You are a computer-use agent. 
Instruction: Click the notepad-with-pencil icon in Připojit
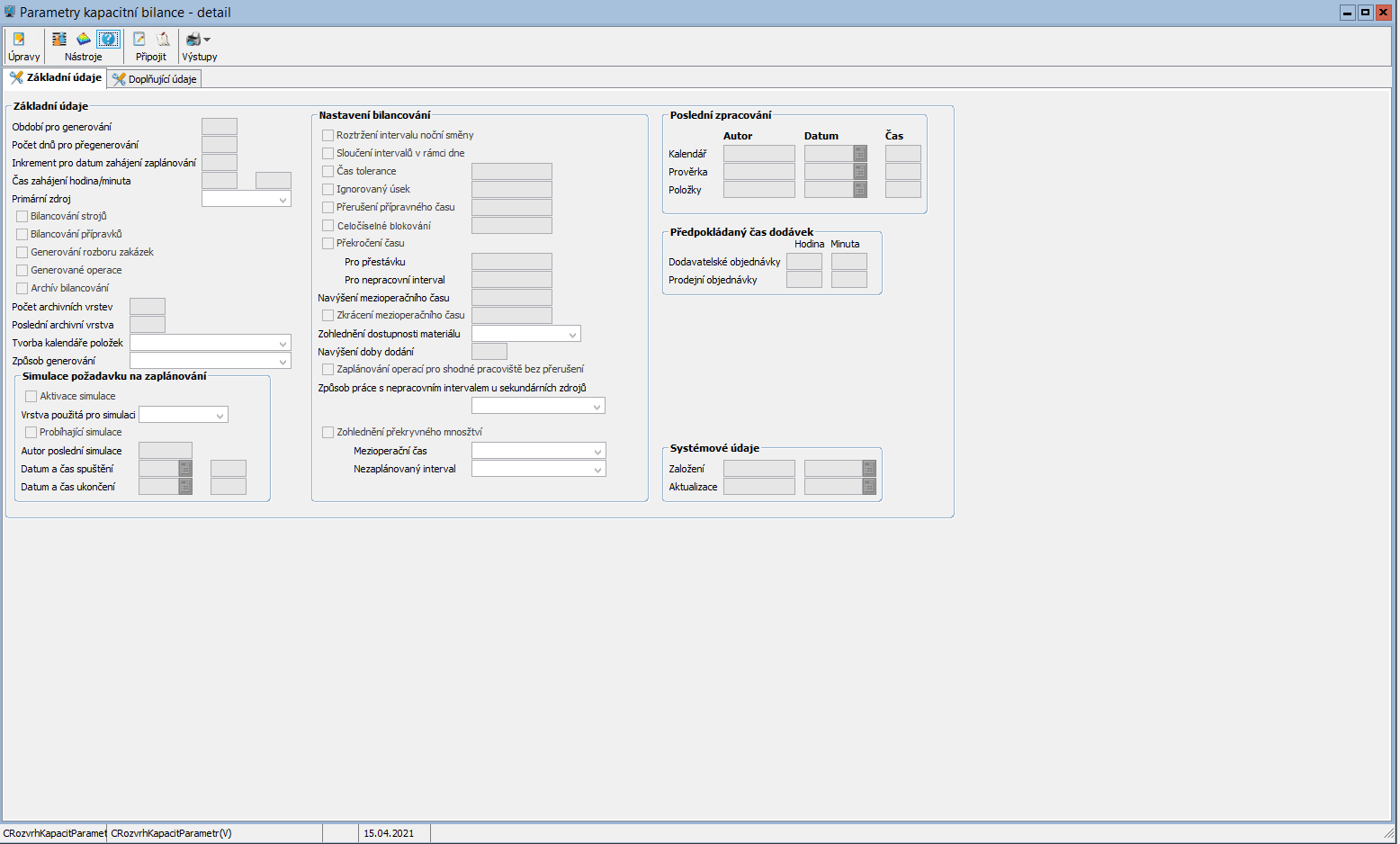coord(139,40)
